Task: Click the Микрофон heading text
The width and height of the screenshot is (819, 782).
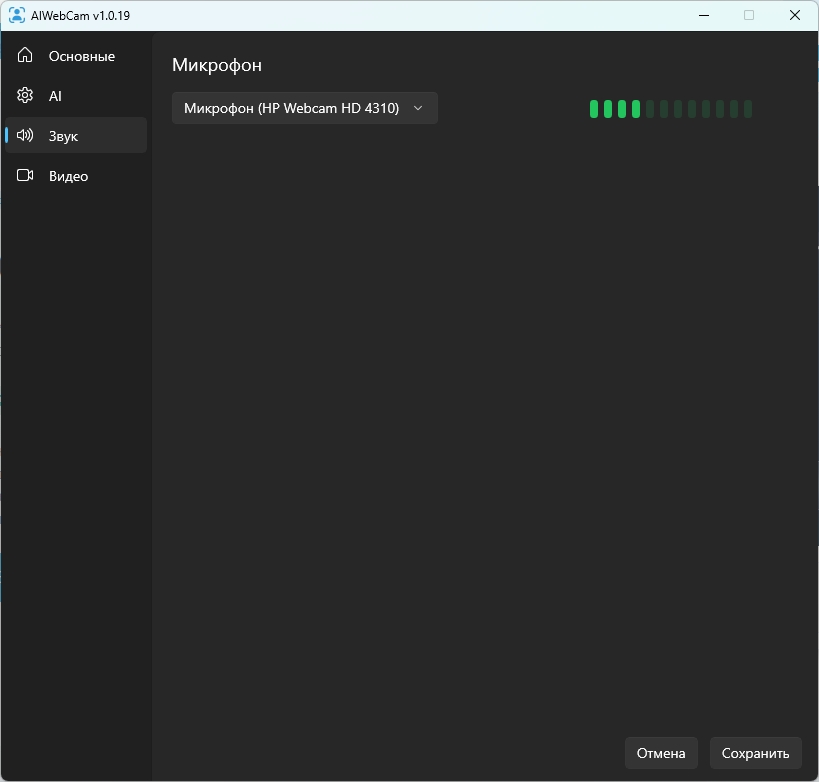Action: [x=217, y=65]
